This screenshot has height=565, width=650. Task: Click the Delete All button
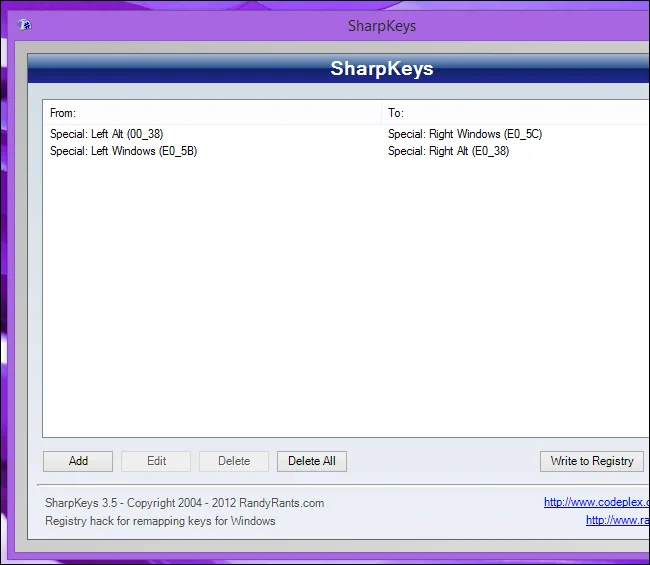point(312,461)
